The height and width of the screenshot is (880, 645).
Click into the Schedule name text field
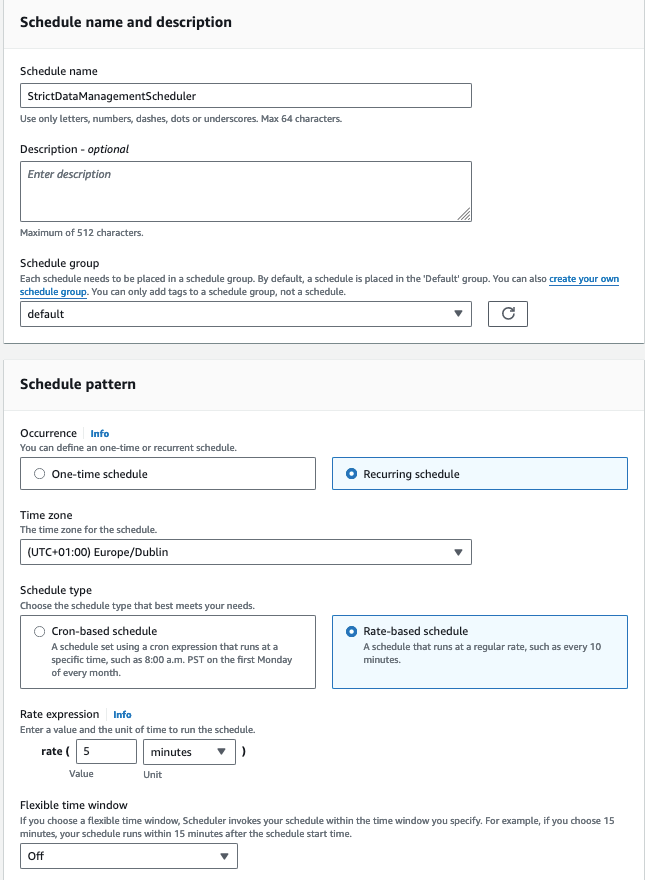[x=245, y=96]
